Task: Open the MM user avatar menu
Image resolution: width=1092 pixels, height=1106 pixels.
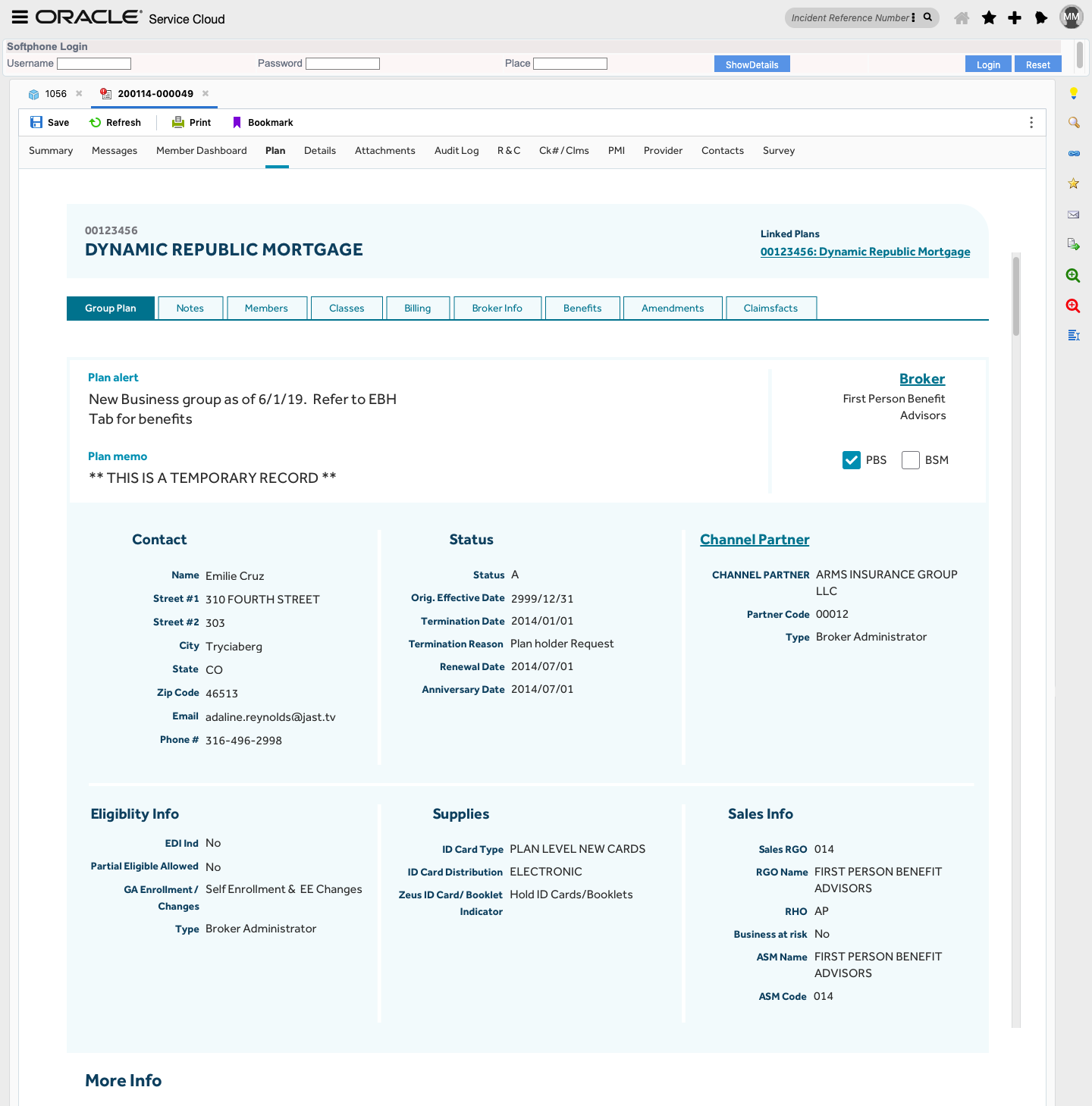Action: 1072,17
